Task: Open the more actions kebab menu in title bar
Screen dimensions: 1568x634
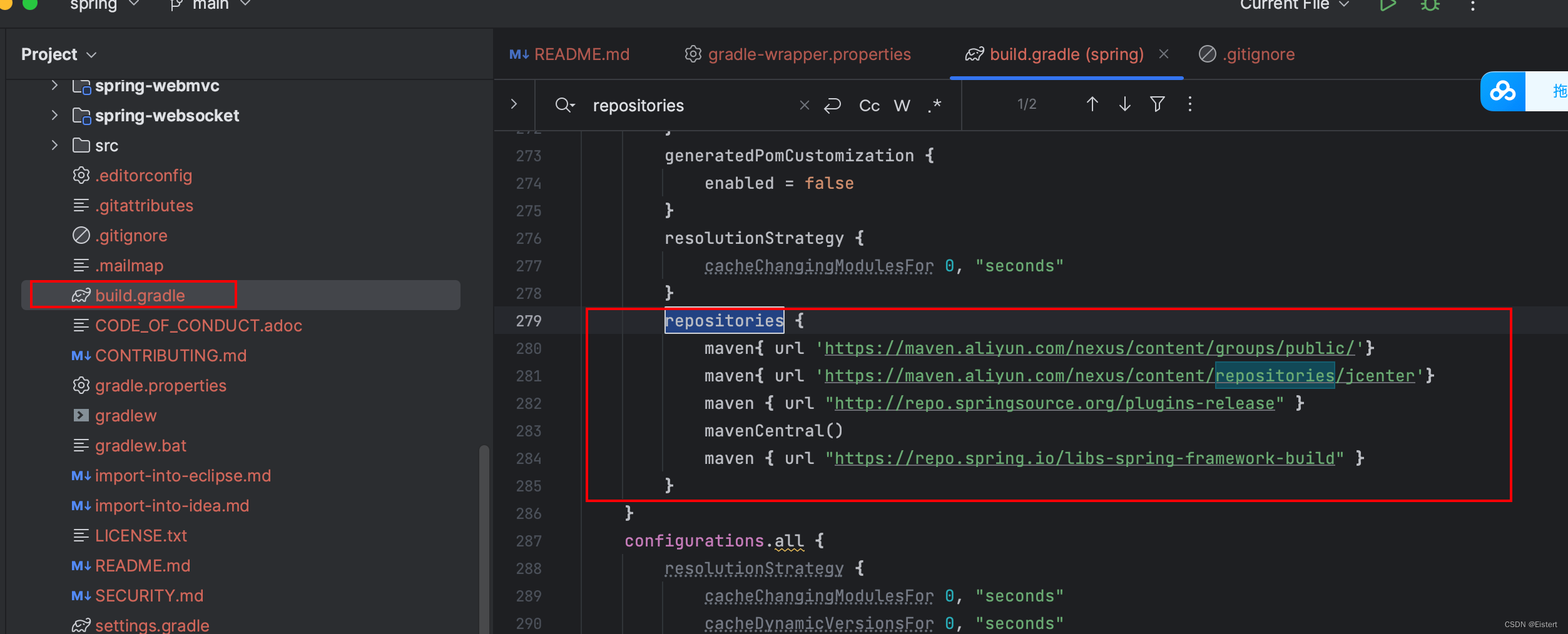Action: point(1473,6)
